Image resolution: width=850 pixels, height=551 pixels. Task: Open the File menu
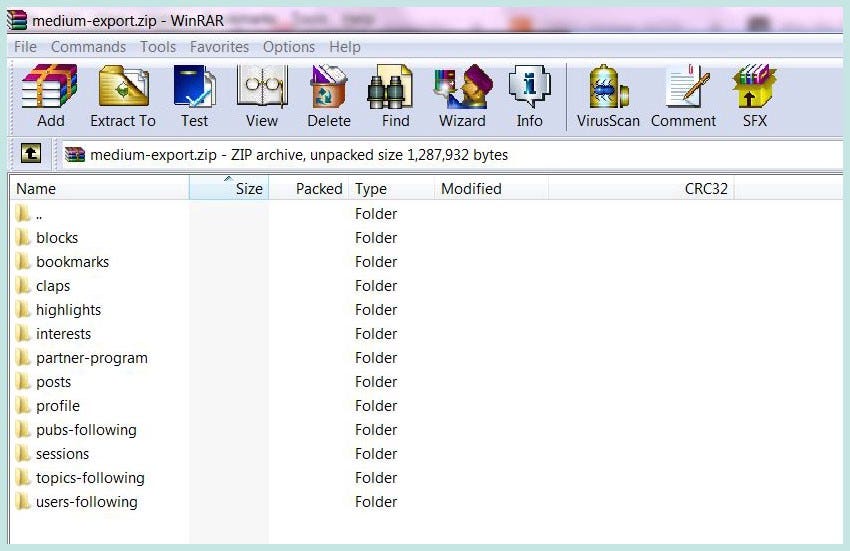(x=25, y=47)
